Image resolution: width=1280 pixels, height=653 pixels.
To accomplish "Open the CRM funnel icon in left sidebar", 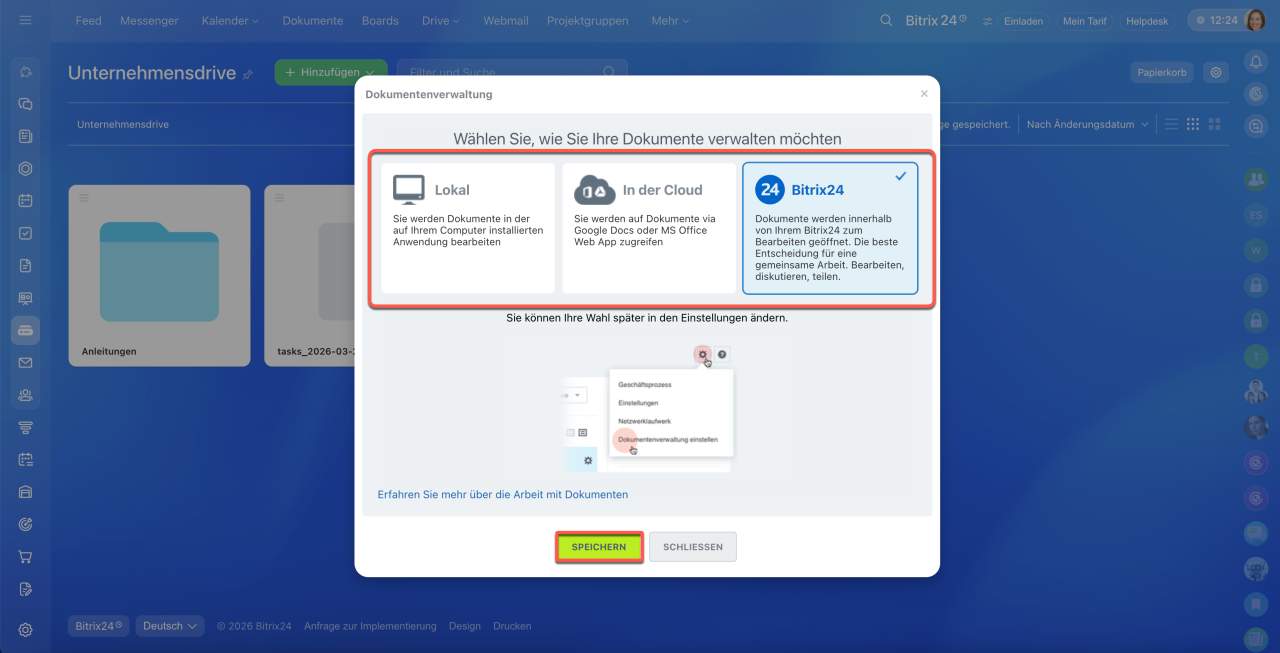I will pos(26,427).
